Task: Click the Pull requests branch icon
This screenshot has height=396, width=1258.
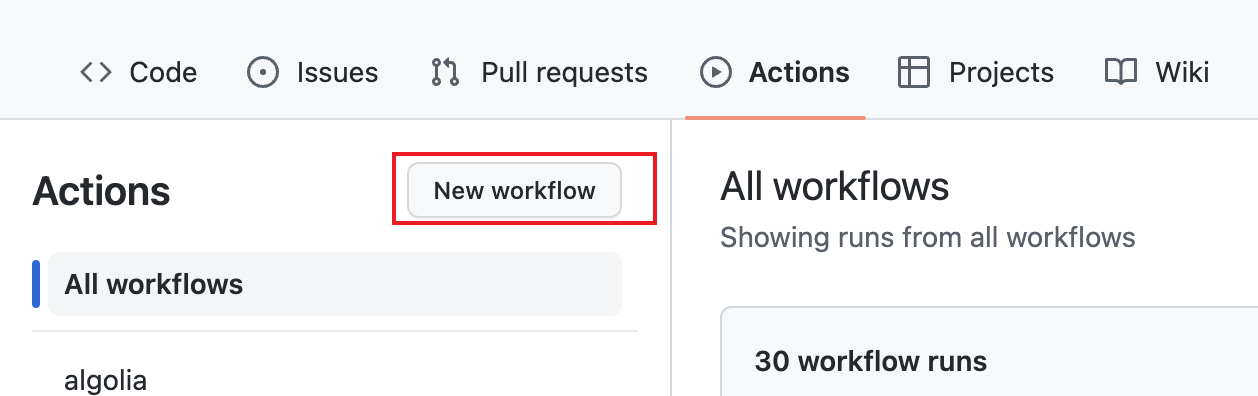Action: (x=444, y=73)
